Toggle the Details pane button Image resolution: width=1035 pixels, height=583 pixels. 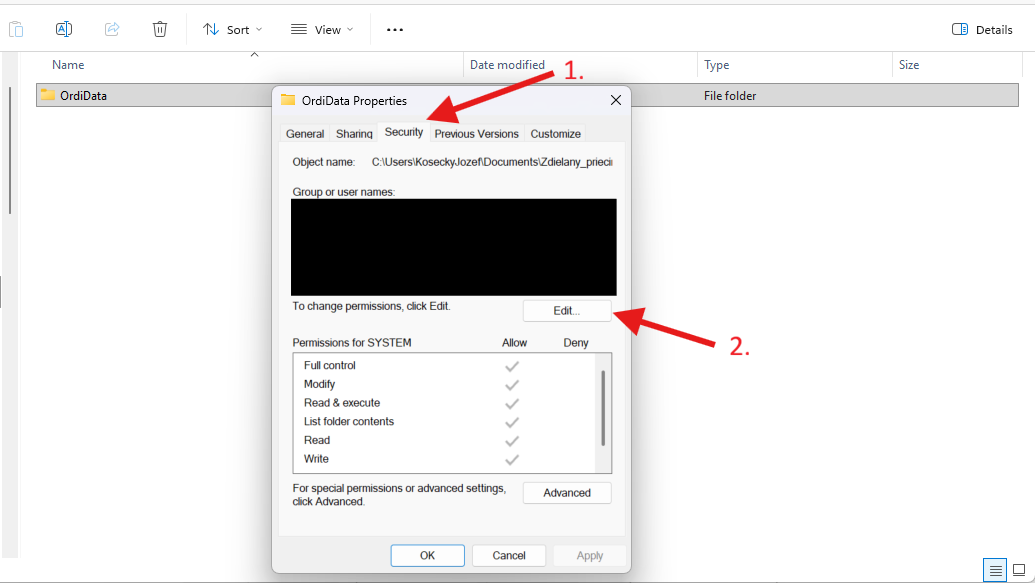tap(982, 30)
